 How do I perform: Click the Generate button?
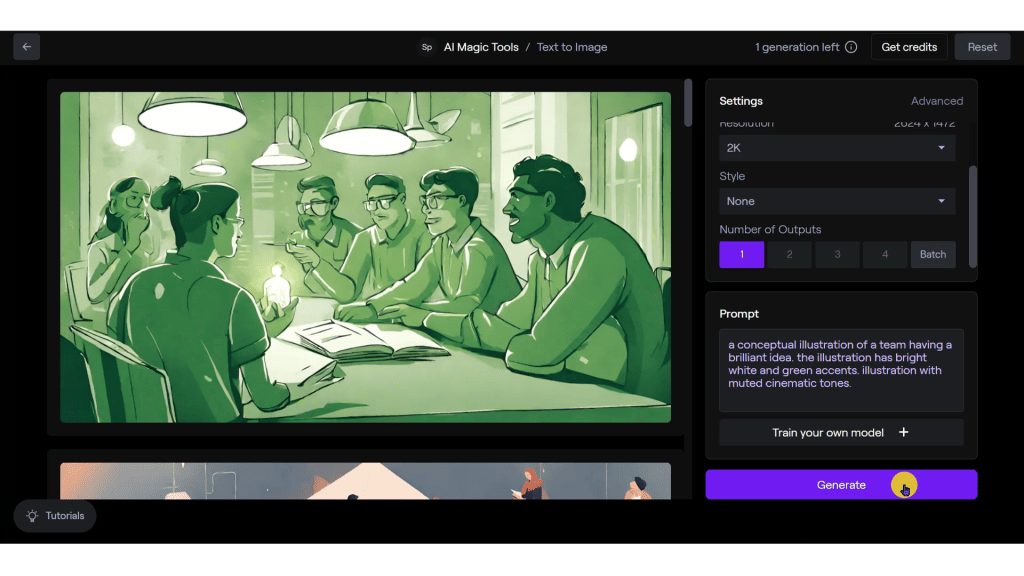click(841, 485)
